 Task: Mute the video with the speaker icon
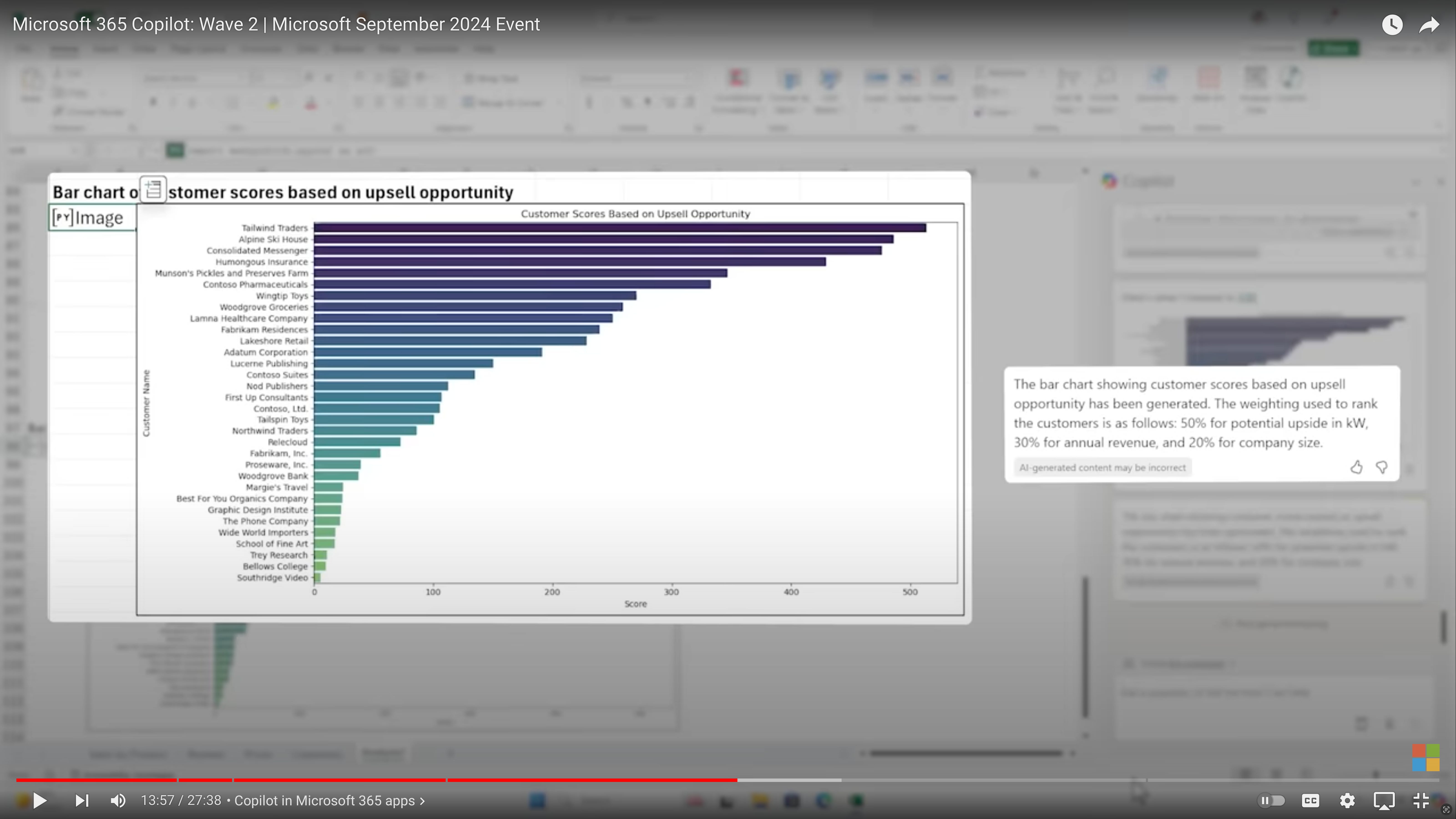tap(118, 800)
